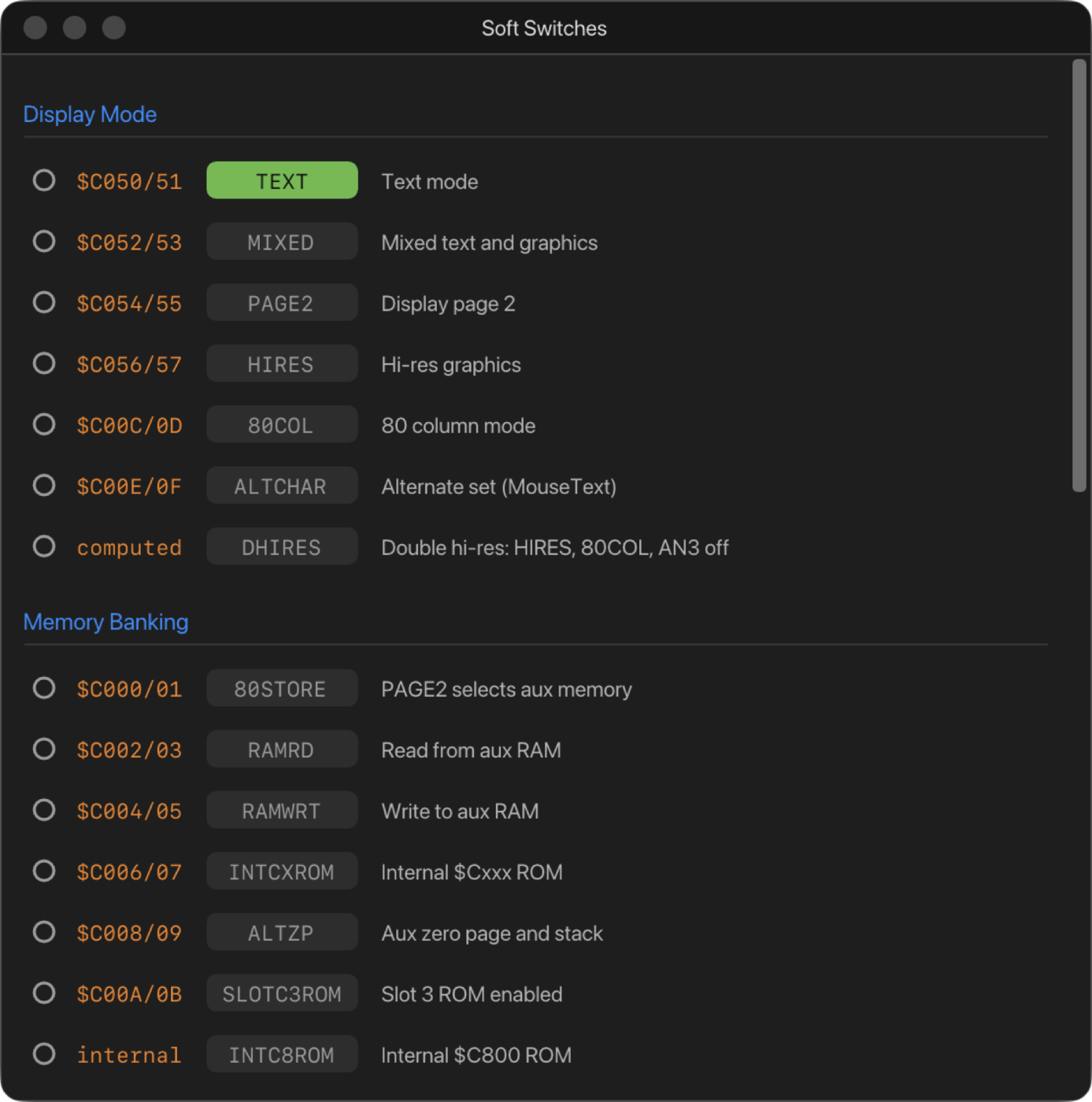The width and height of the screenshot is (1092, 1102).
Task: Click the INTC8ROM status button
Action: [282, 1054]
